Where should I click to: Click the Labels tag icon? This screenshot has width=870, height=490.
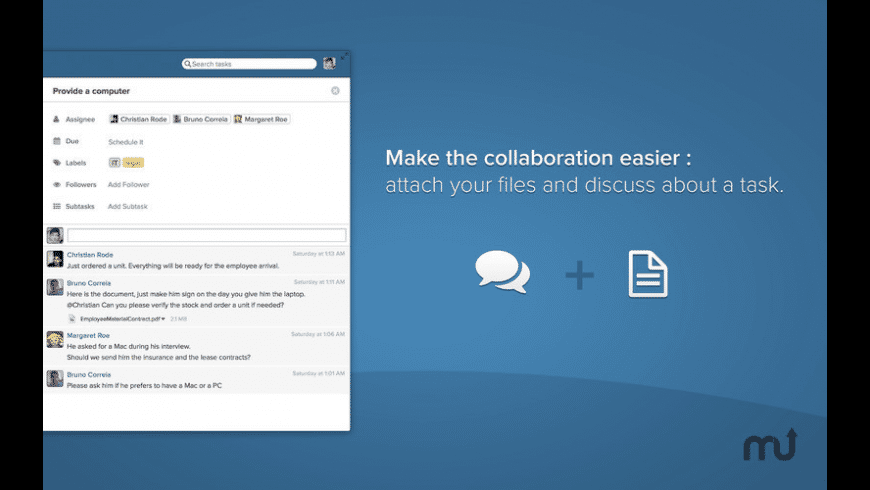(56, 163)
